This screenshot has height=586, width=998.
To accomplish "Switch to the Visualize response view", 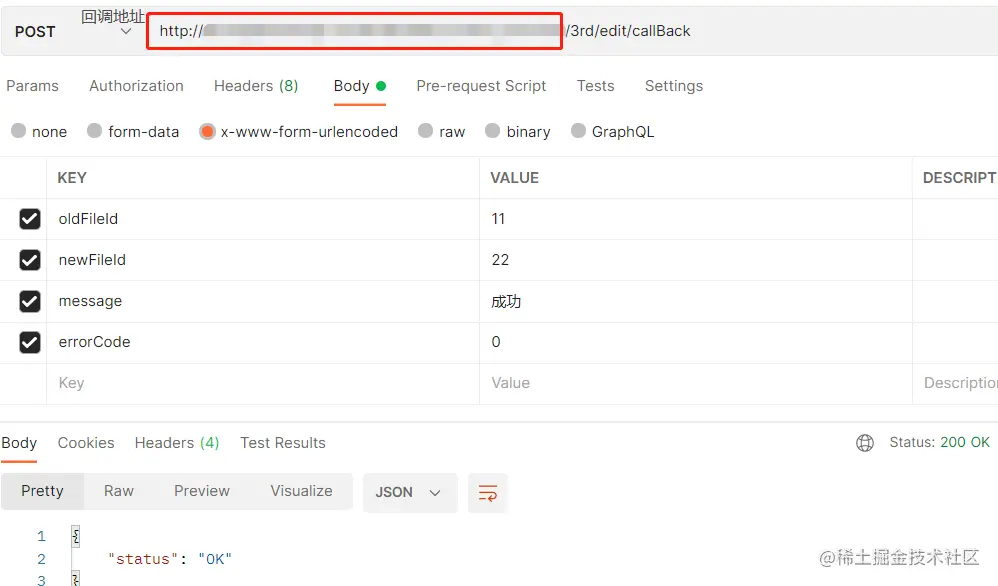I will pos(302,491).
